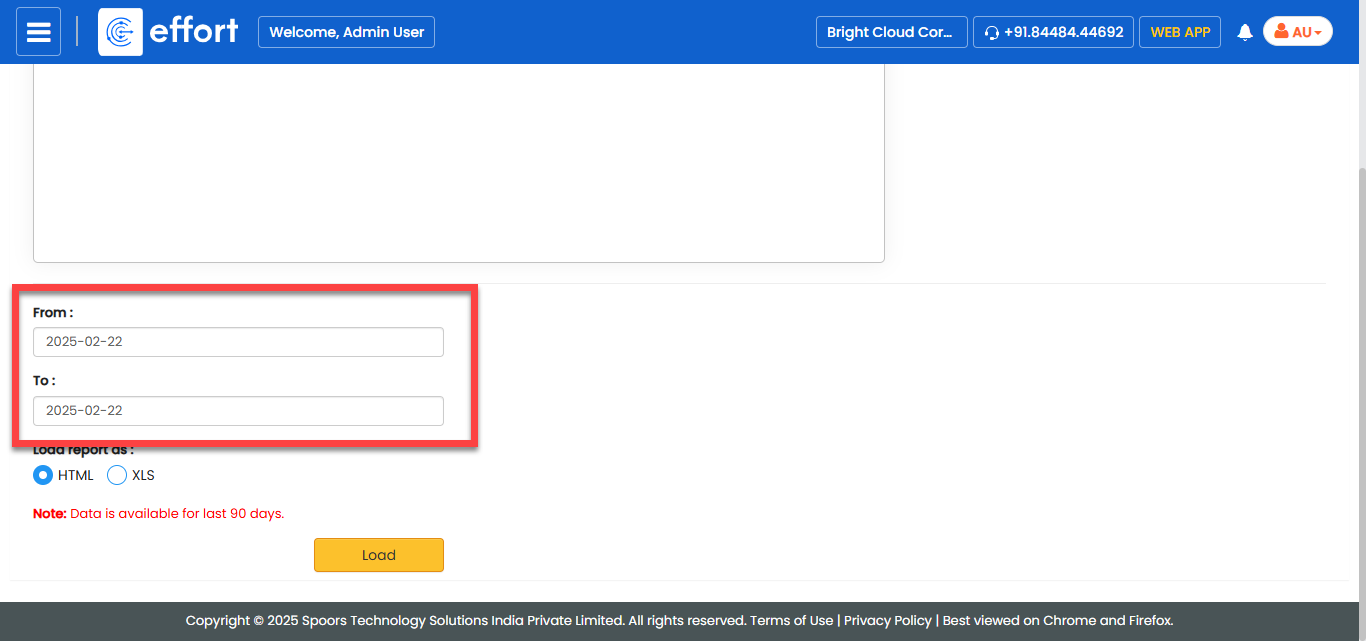Click the Effort logo icon

tap(120, 32)
